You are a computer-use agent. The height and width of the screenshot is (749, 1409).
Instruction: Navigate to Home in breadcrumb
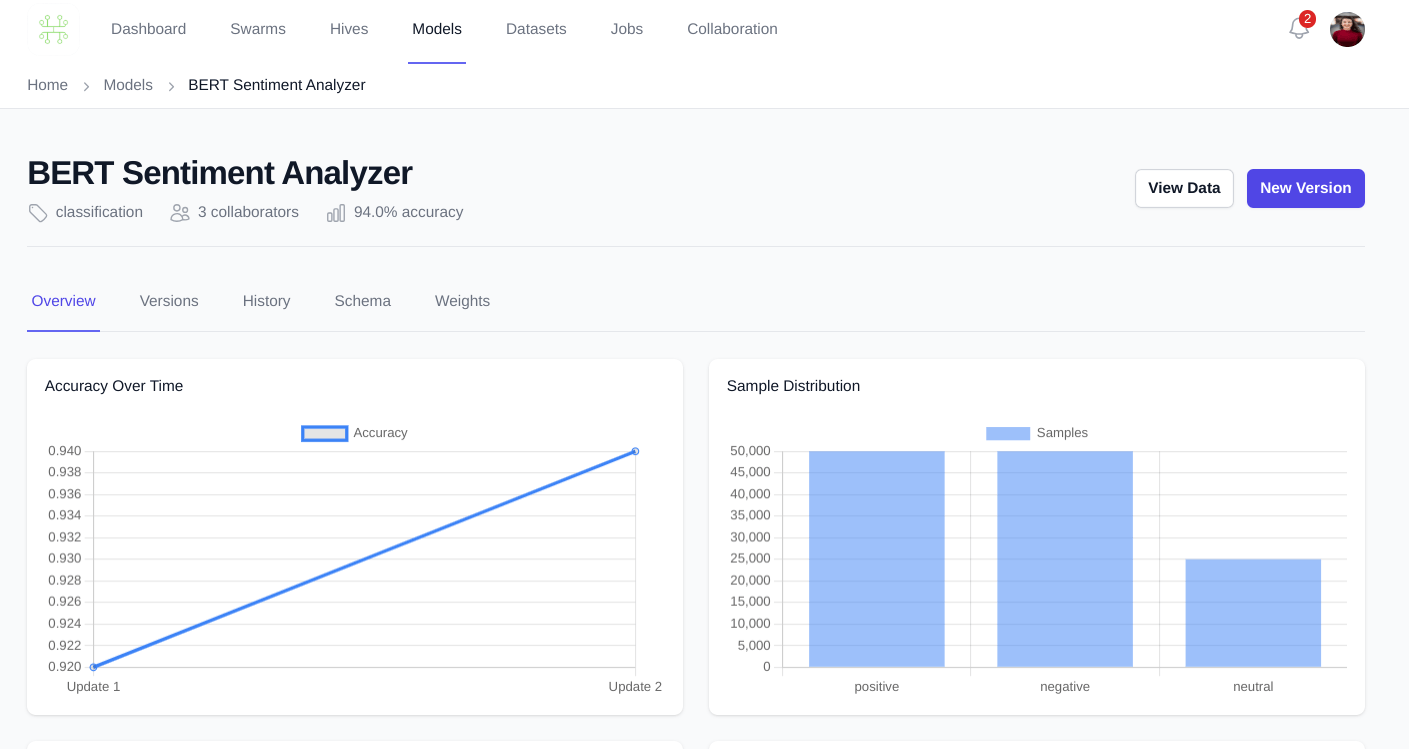tap(47, 85)
